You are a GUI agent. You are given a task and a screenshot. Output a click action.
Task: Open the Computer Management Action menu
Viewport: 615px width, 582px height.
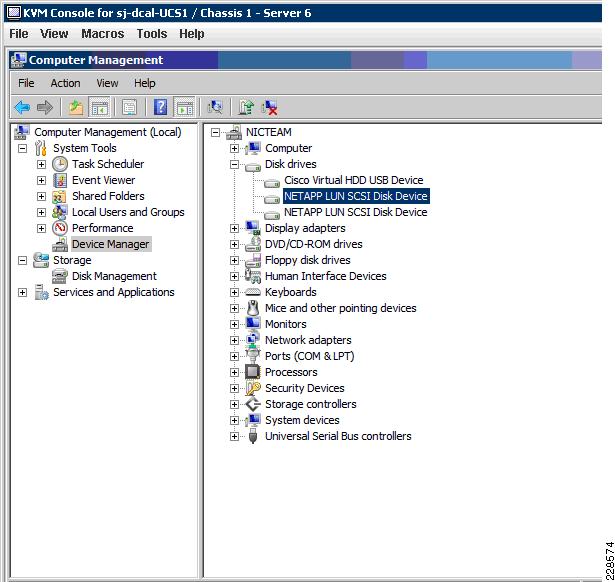(65, 83)
